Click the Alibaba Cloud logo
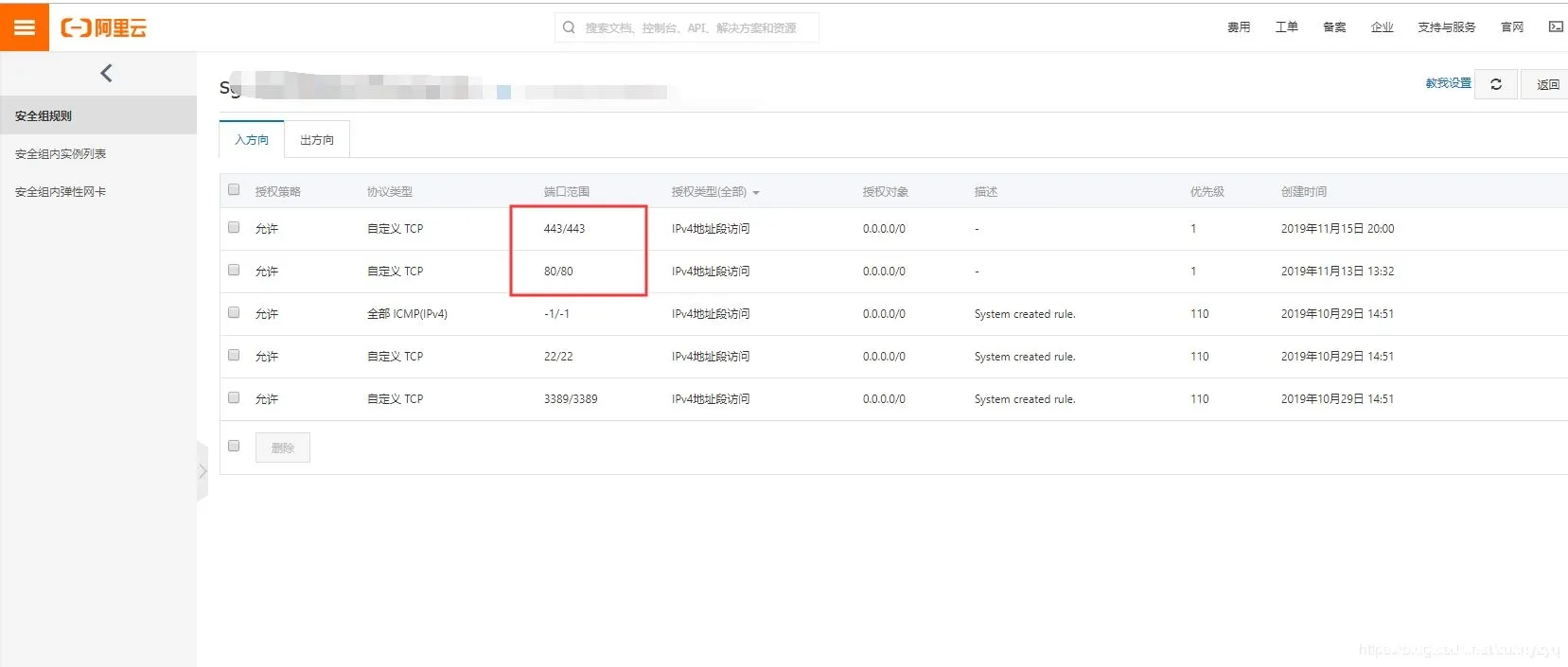 point(104,27)
